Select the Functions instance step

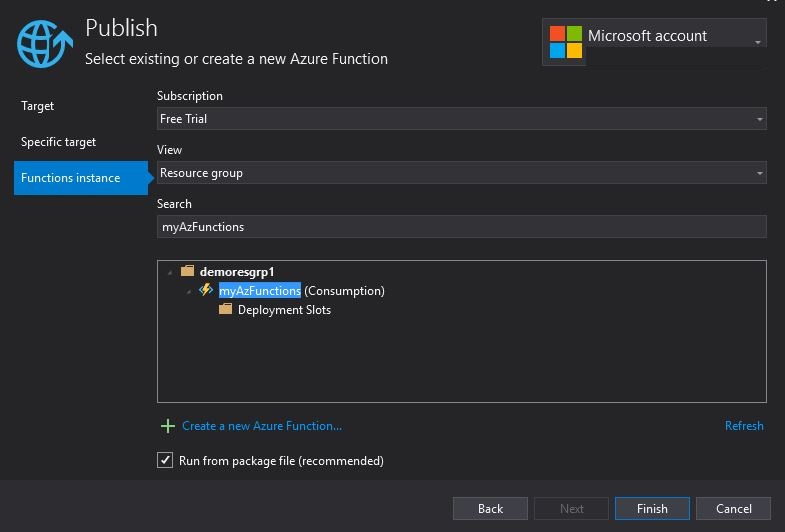tap(71, 178)
